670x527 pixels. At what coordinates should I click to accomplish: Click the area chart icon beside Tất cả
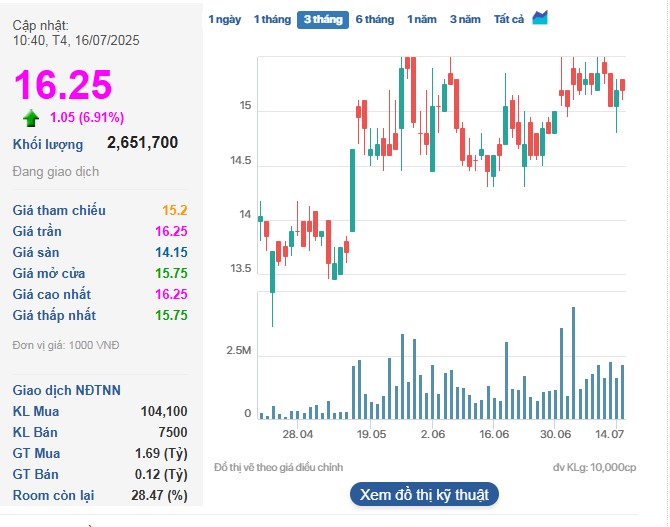coord(540,18)
